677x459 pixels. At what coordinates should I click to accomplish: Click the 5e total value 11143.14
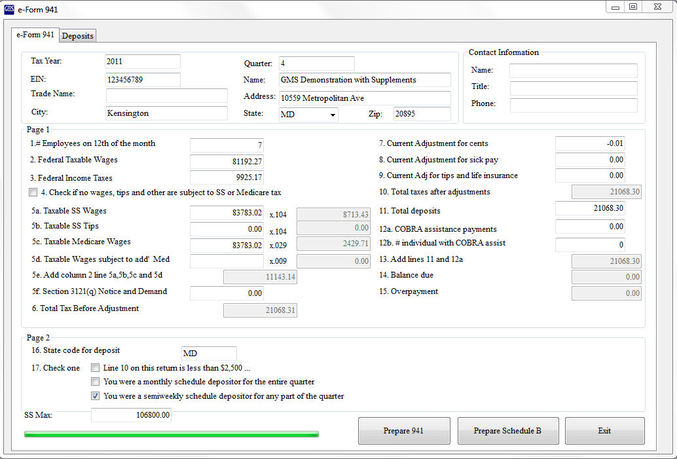click(x=260, y=277)
